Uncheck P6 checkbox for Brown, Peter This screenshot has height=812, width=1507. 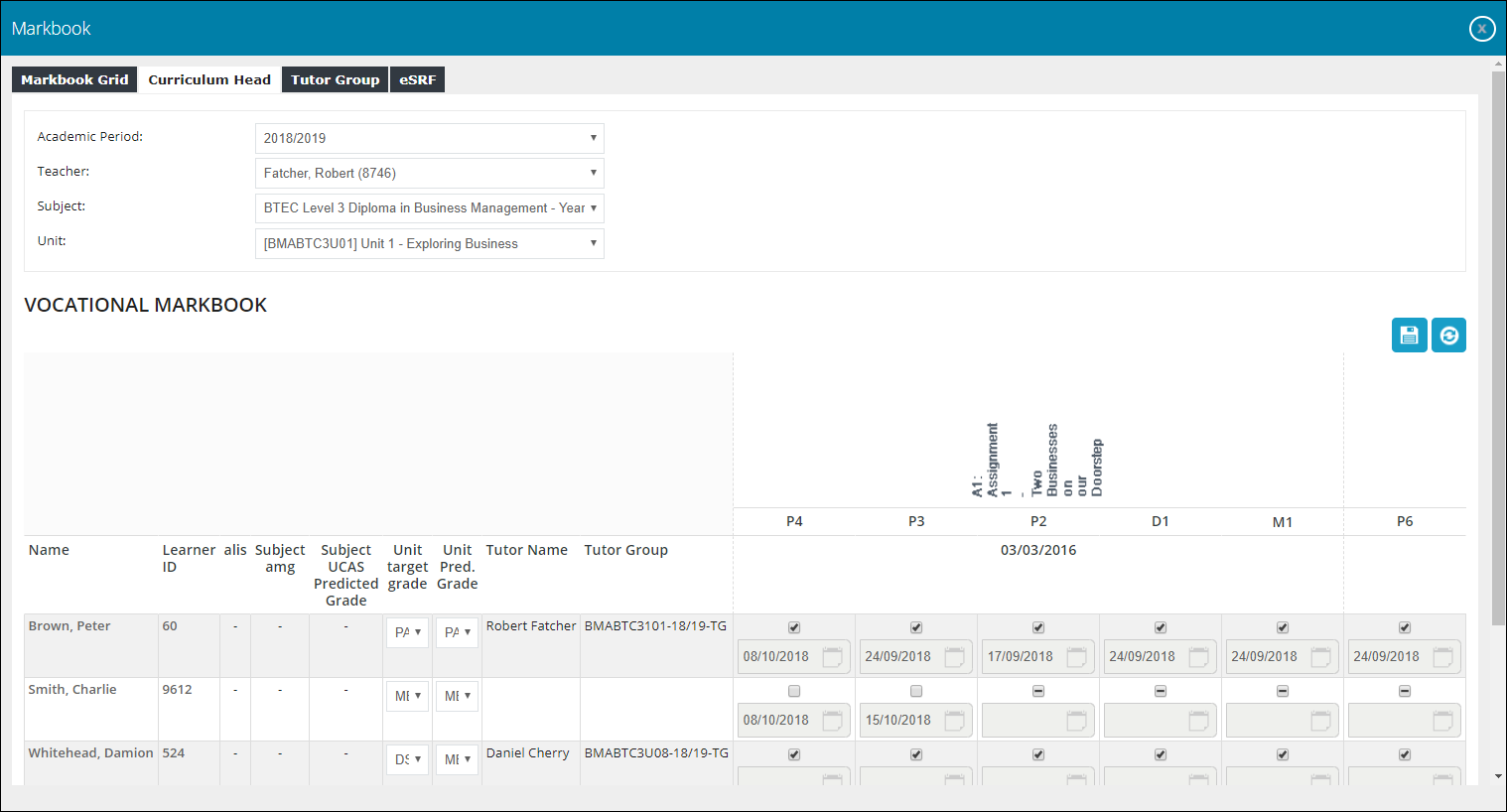pos(1405,627)
